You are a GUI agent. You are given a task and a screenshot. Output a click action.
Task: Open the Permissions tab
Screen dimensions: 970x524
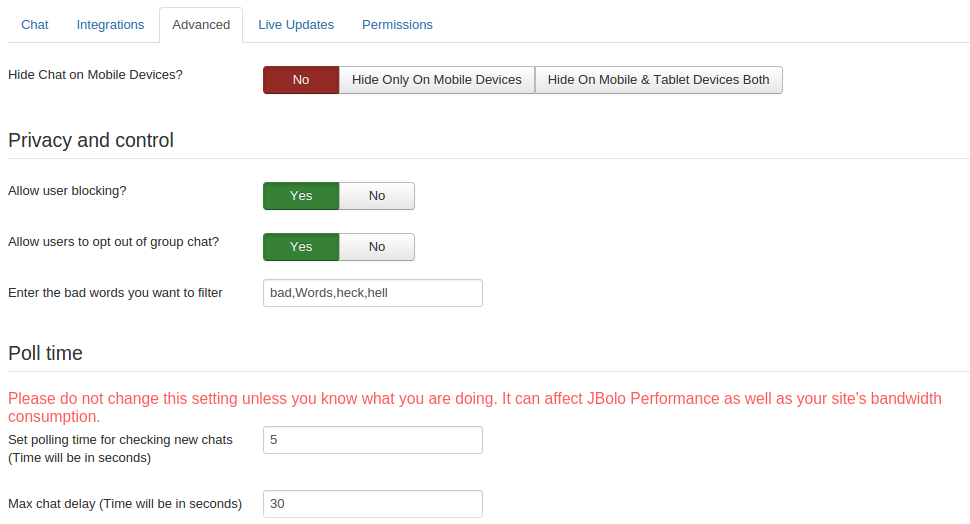tap(397, 25)
